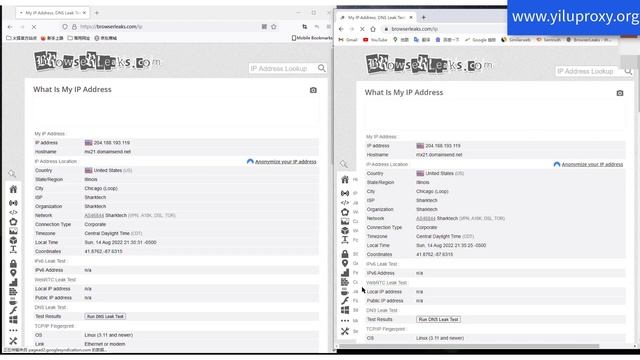Viewport: 640px width, 360px height.
Task: Click the Windows-logo icon in left window sidebar
Action: tap(13, 320)
